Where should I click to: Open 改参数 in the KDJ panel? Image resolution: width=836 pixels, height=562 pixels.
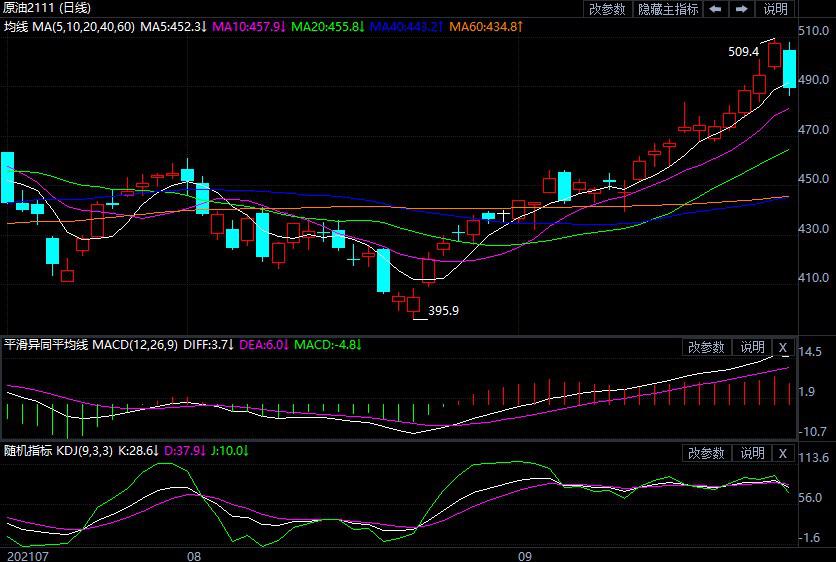[707, 453]
